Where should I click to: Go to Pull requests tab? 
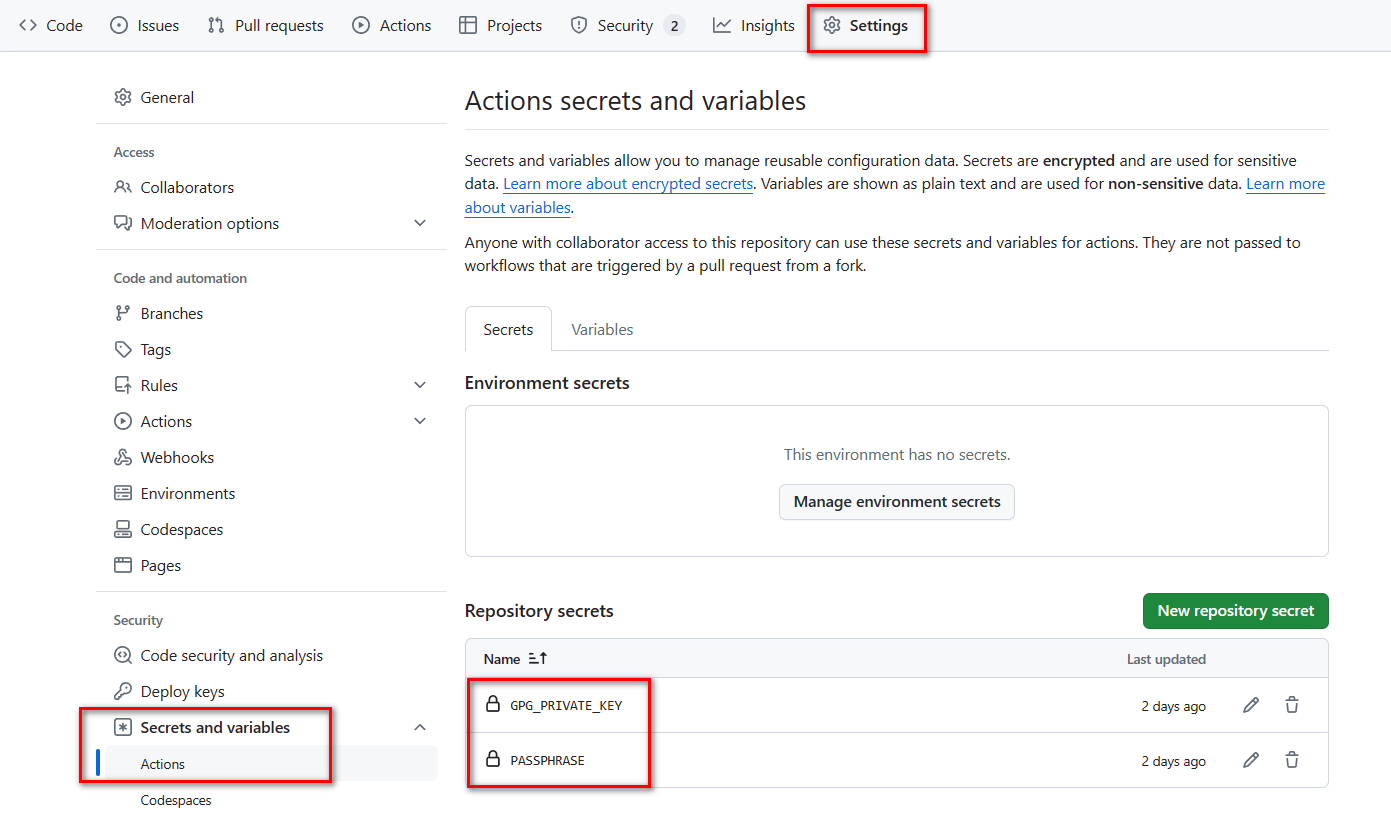(265, 26)
